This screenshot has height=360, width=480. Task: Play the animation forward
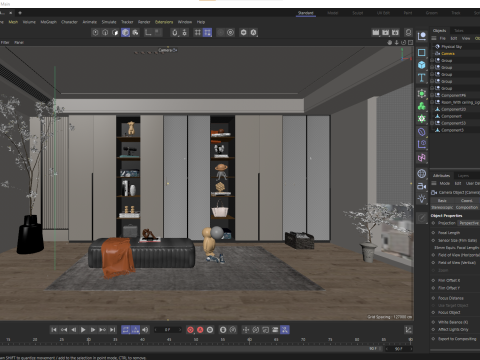(83, 330)
